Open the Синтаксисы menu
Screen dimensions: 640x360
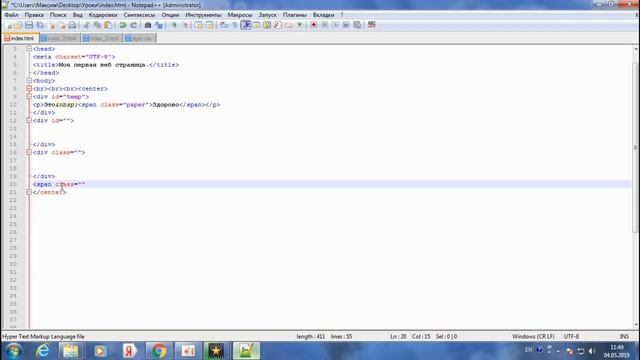click(x=139, y=15)
